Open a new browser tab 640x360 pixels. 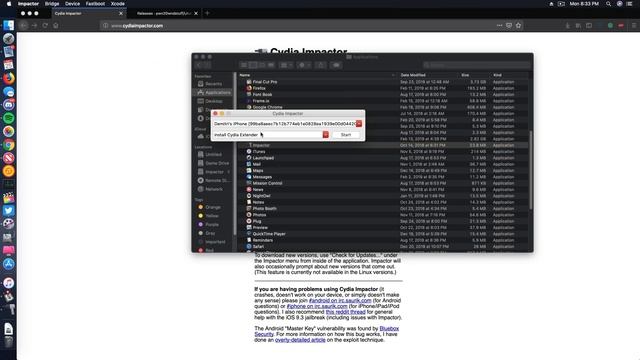(207, 13)
